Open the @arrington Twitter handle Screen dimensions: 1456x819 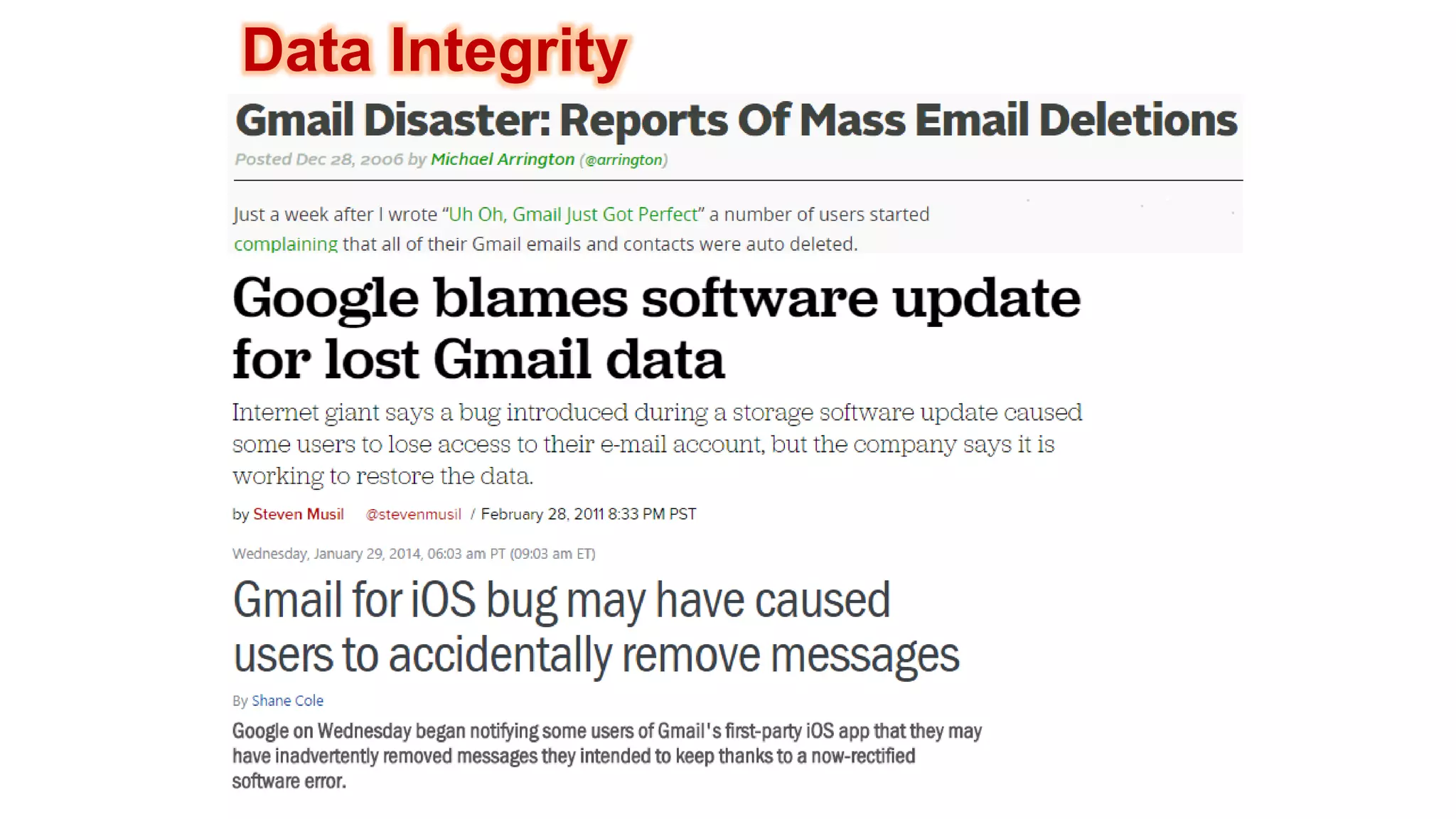pos(623,160)
